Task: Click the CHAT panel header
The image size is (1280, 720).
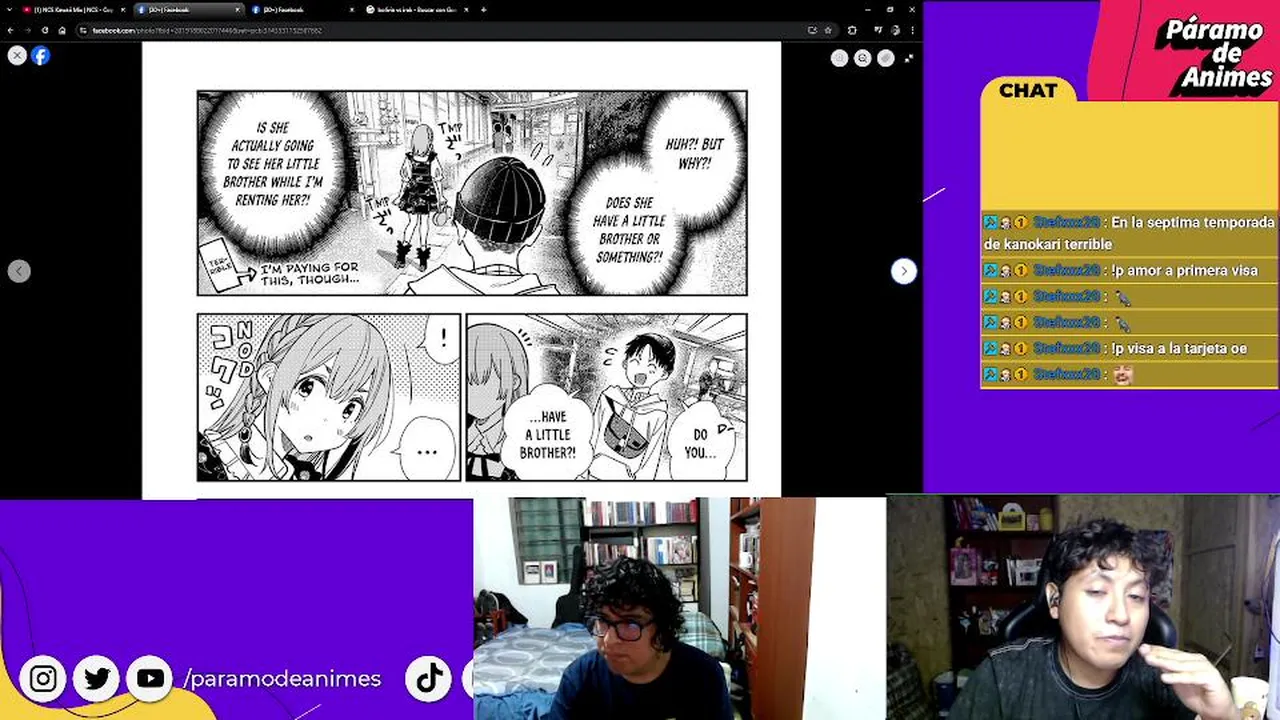Action: [x=1028, y=91]
